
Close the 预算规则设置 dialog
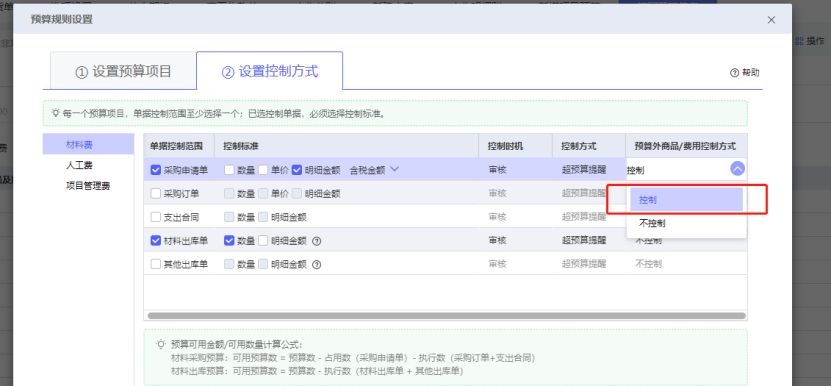[x=771, y=20]
